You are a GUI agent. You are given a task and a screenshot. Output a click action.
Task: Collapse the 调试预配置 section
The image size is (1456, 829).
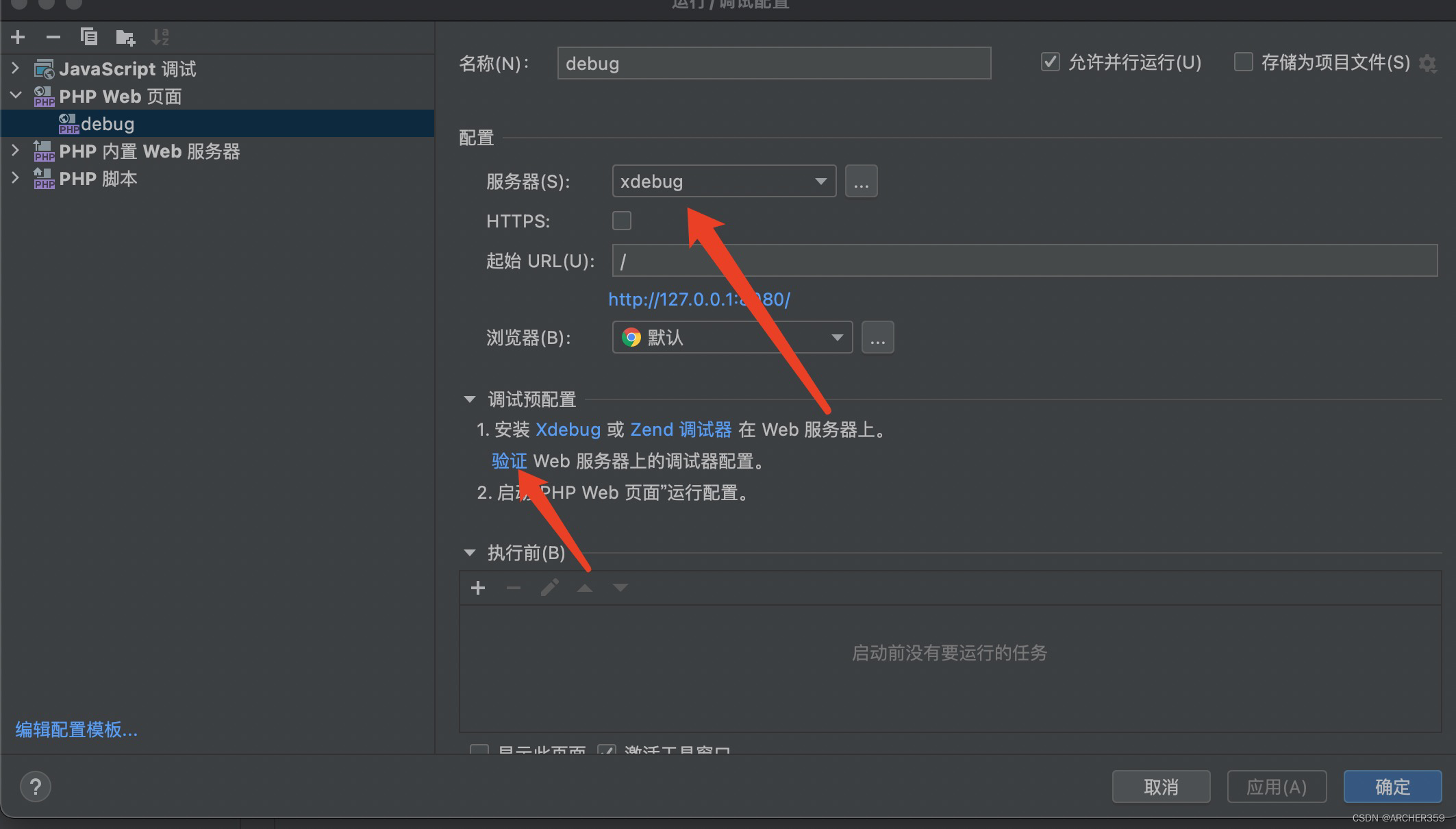click(470, 399)
